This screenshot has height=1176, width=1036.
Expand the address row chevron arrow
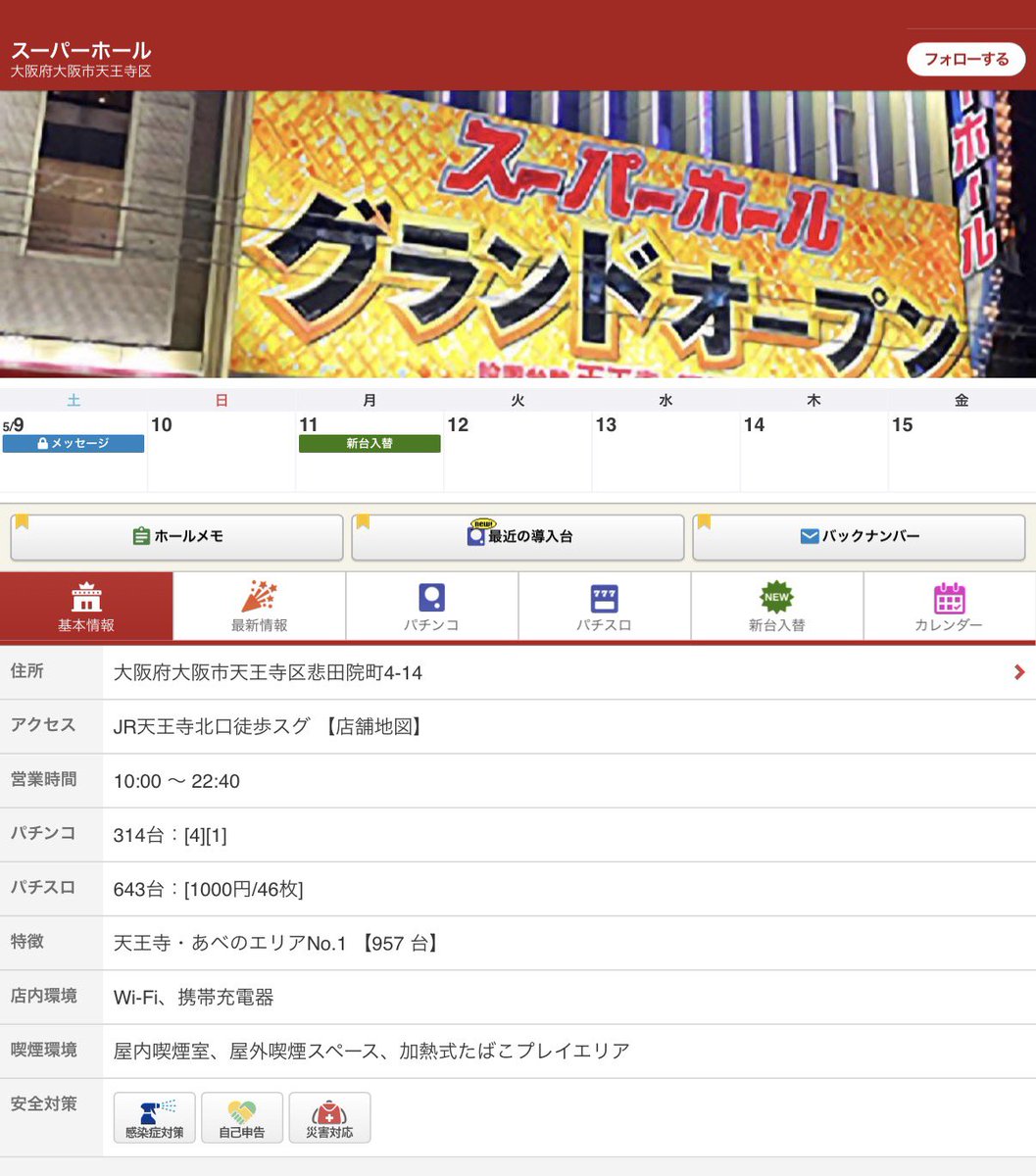tap(1019, 672)
